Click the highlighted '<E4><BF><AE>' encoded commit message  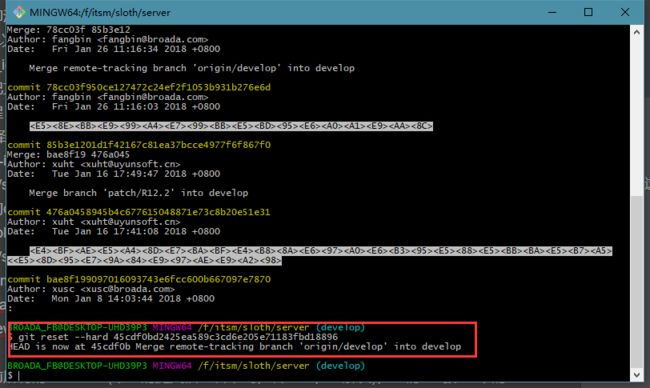coord(309,255)
